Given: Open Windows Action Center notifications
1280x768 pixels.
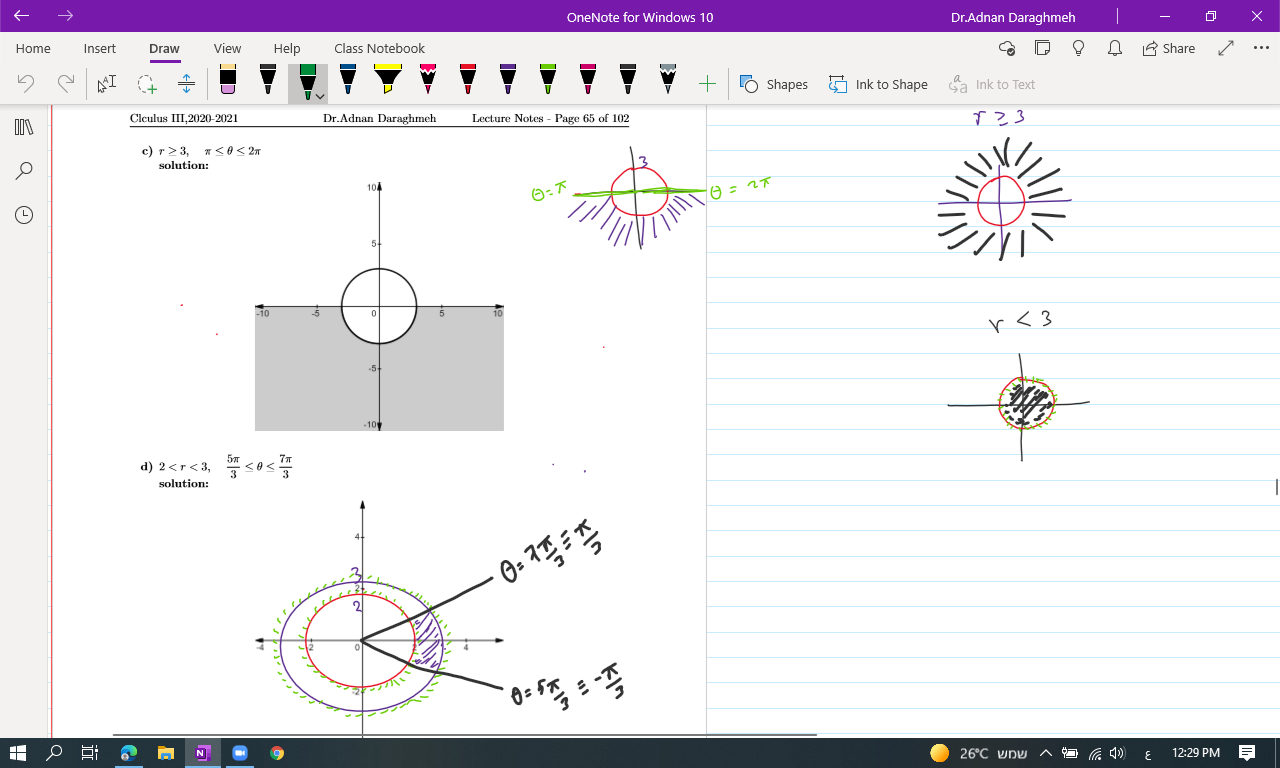Looking at the screenshot, I should pyautogui.click(x=1247, y=753).
